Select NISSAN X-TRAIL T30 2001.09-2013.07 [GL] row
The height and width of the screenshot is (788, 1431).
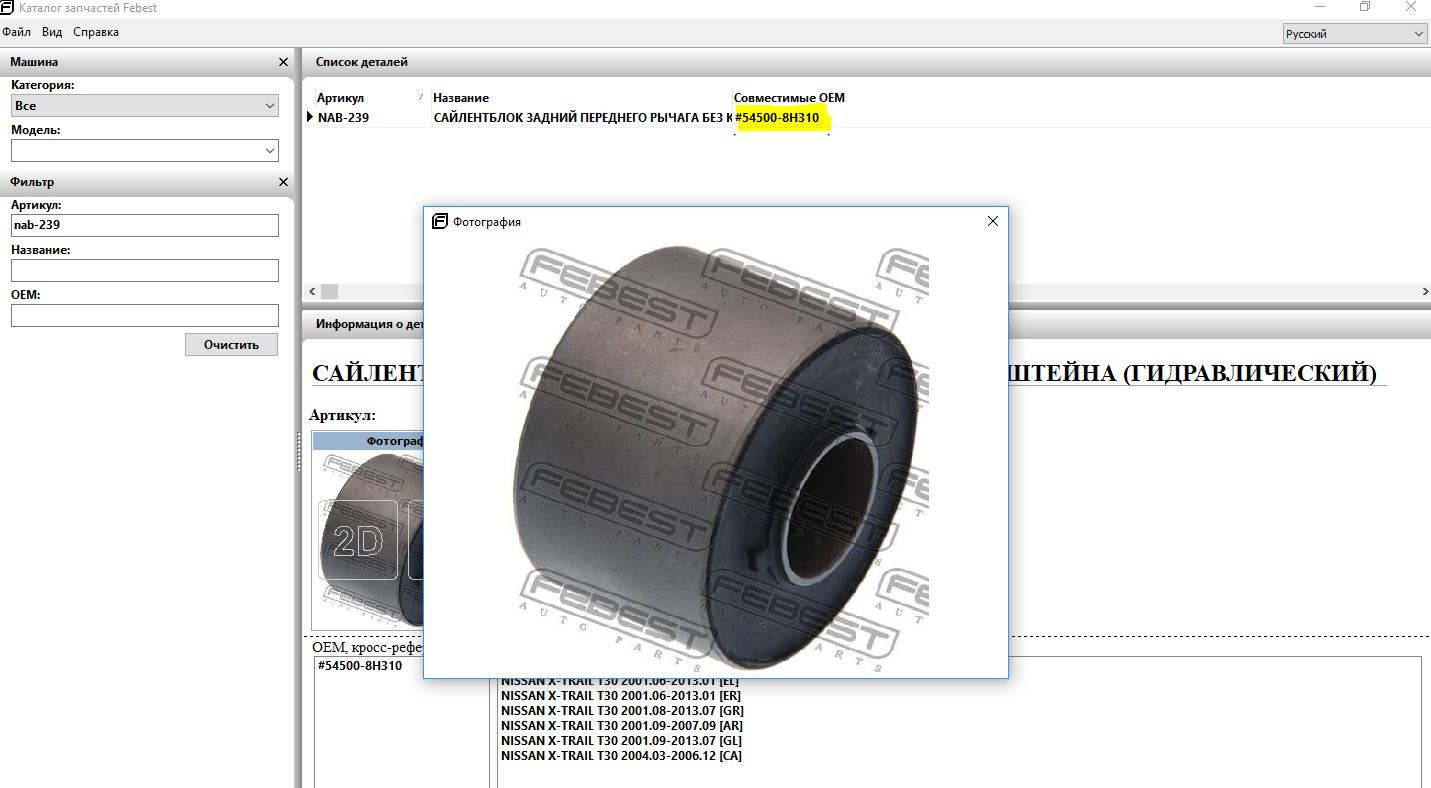(x=621, y=741)
